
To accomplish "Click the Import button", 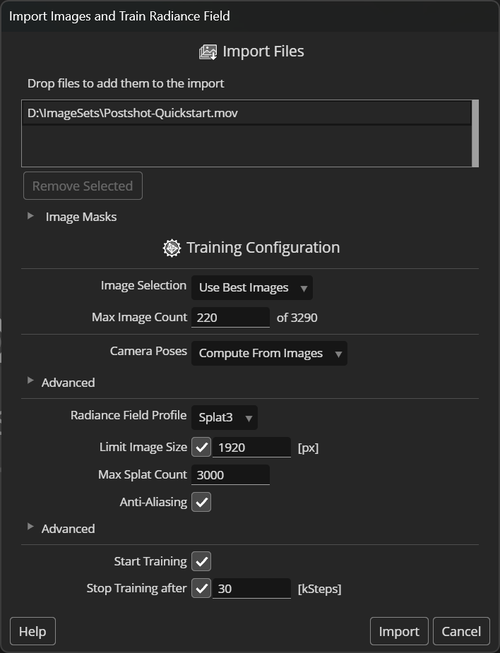I will [x=399, y=631].
